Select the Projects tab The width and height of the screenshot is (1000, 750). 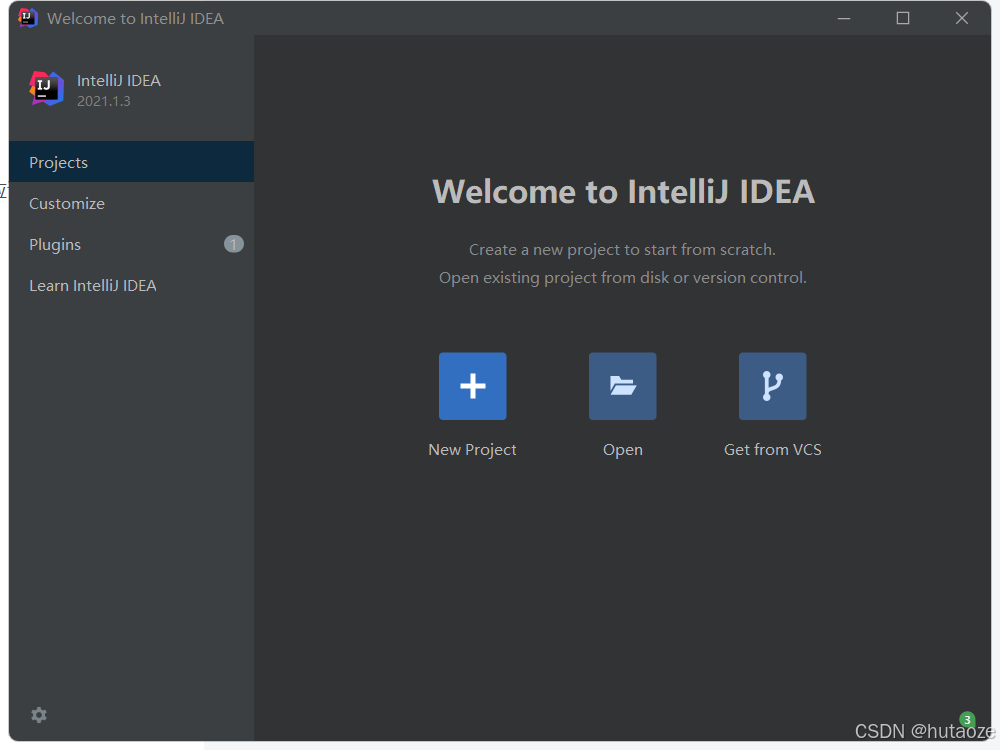tap(131, 162)
